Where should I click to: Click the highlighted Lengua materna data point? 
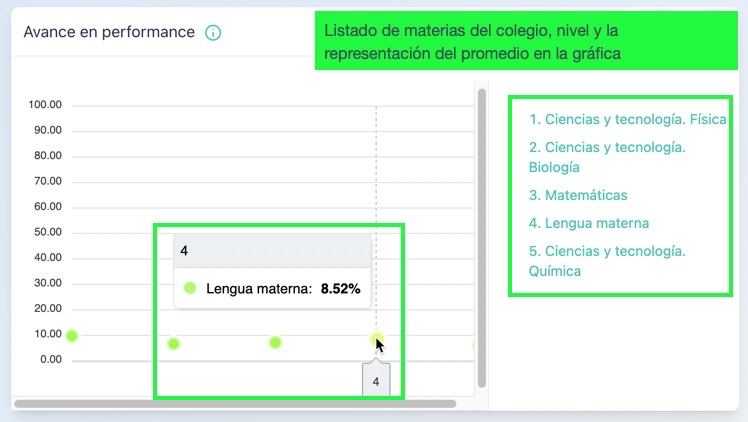tap(376, 339)
